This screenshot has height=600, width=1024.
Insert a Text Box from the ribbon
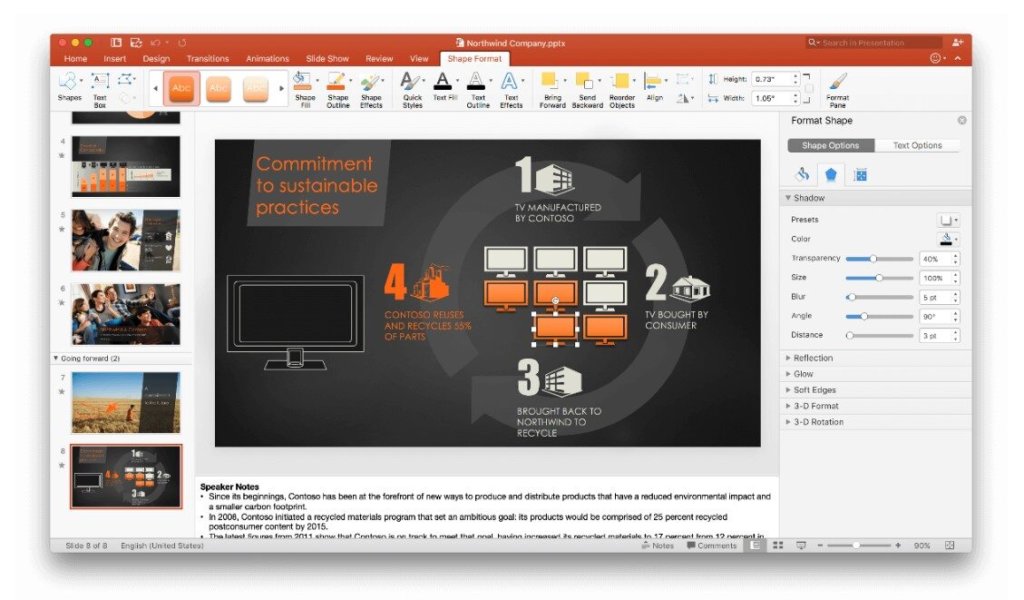[x=99, y=81]
